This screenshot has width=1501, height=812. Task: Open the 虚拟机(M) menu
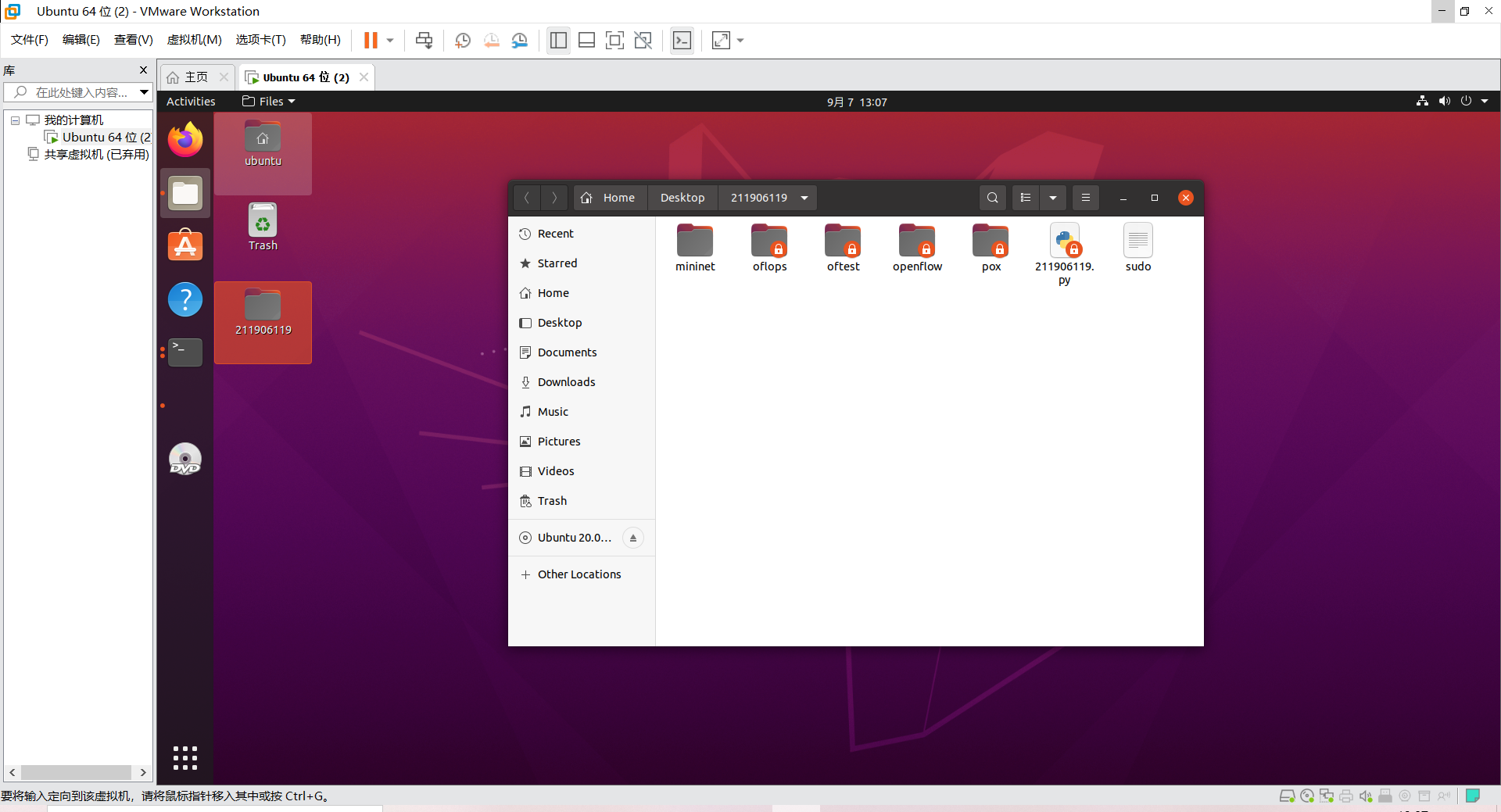click(x=195, y=40)
